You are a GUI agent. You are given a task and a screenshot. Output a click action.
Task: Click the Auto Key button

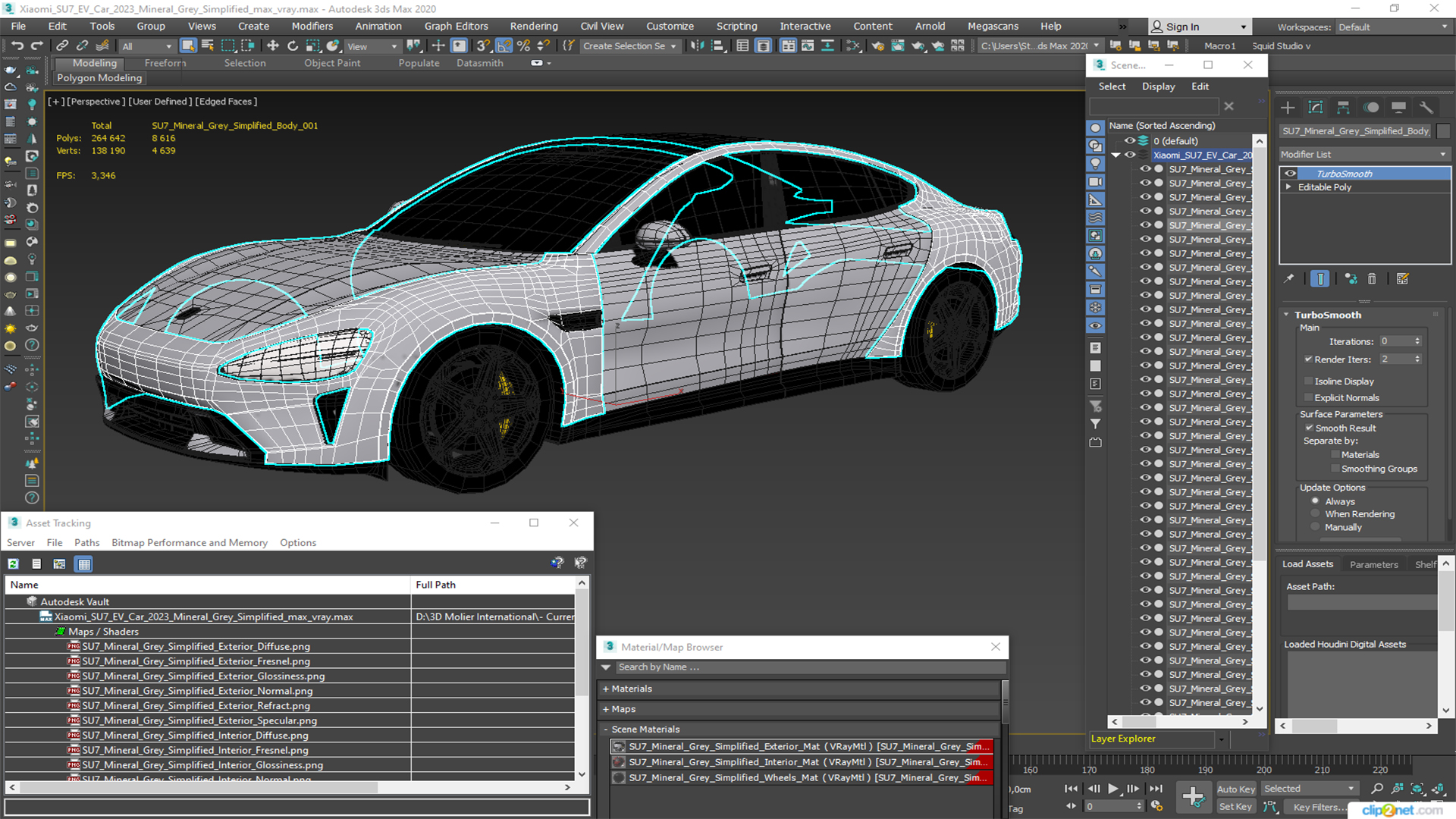(1236, 789)
